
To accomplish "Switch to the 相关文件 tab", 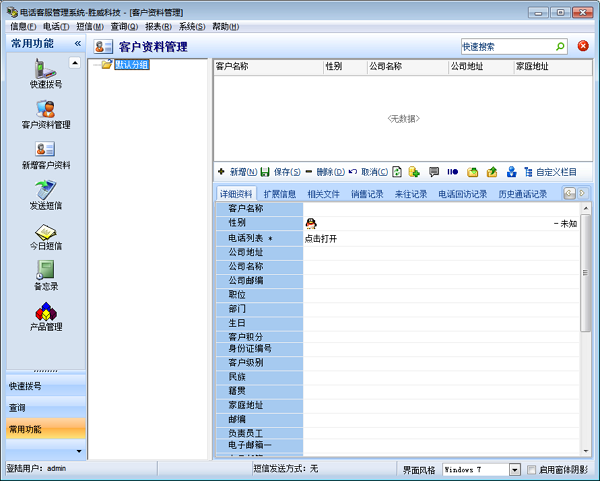I will (x=323, y=194).
